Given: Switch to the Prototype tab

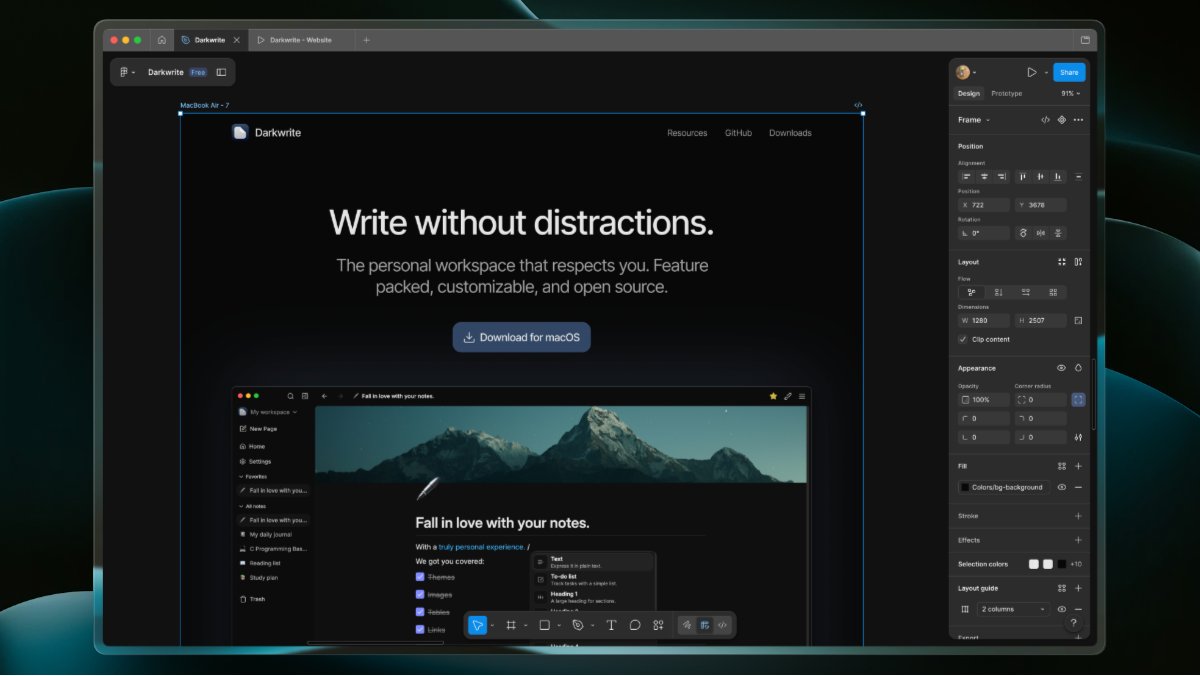Looking at the screenshot, I should coord(1006,94).
